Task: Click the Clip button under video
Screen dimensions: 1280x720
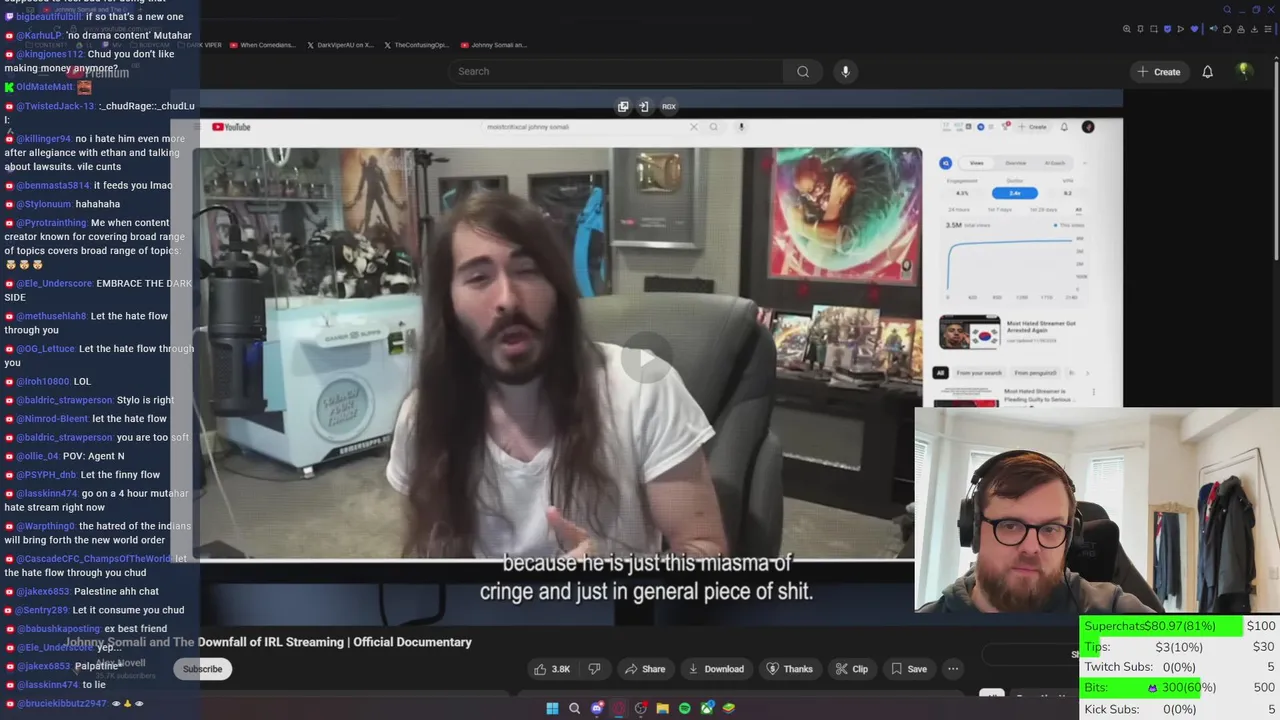Action: pyautogui.click(x=852, y=669)
